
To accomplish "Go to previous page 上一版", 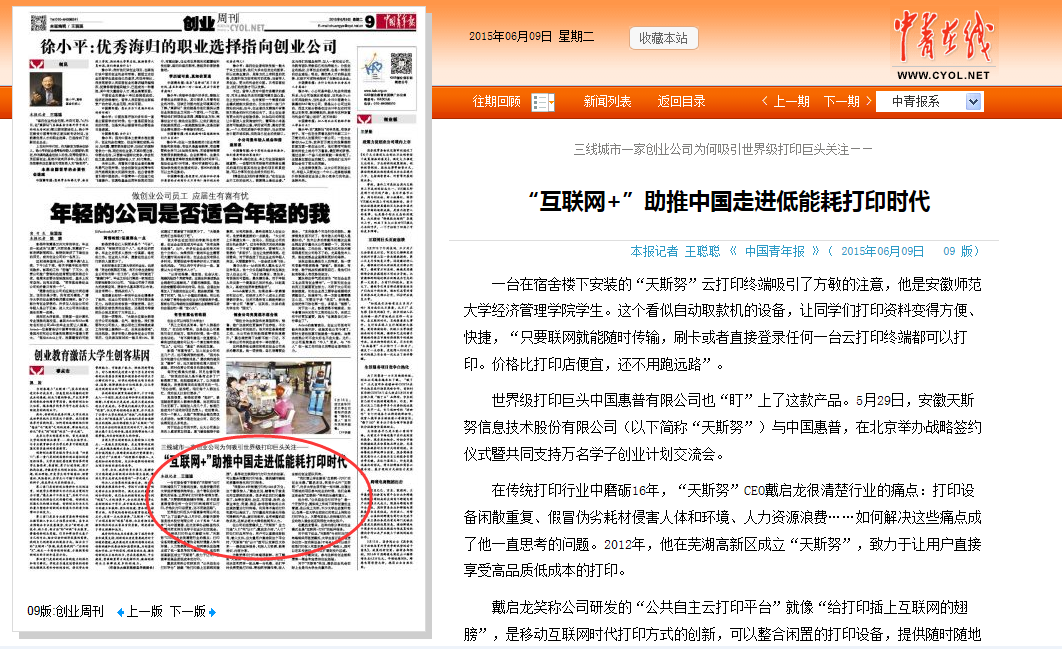I will click(x=145, y=612).
